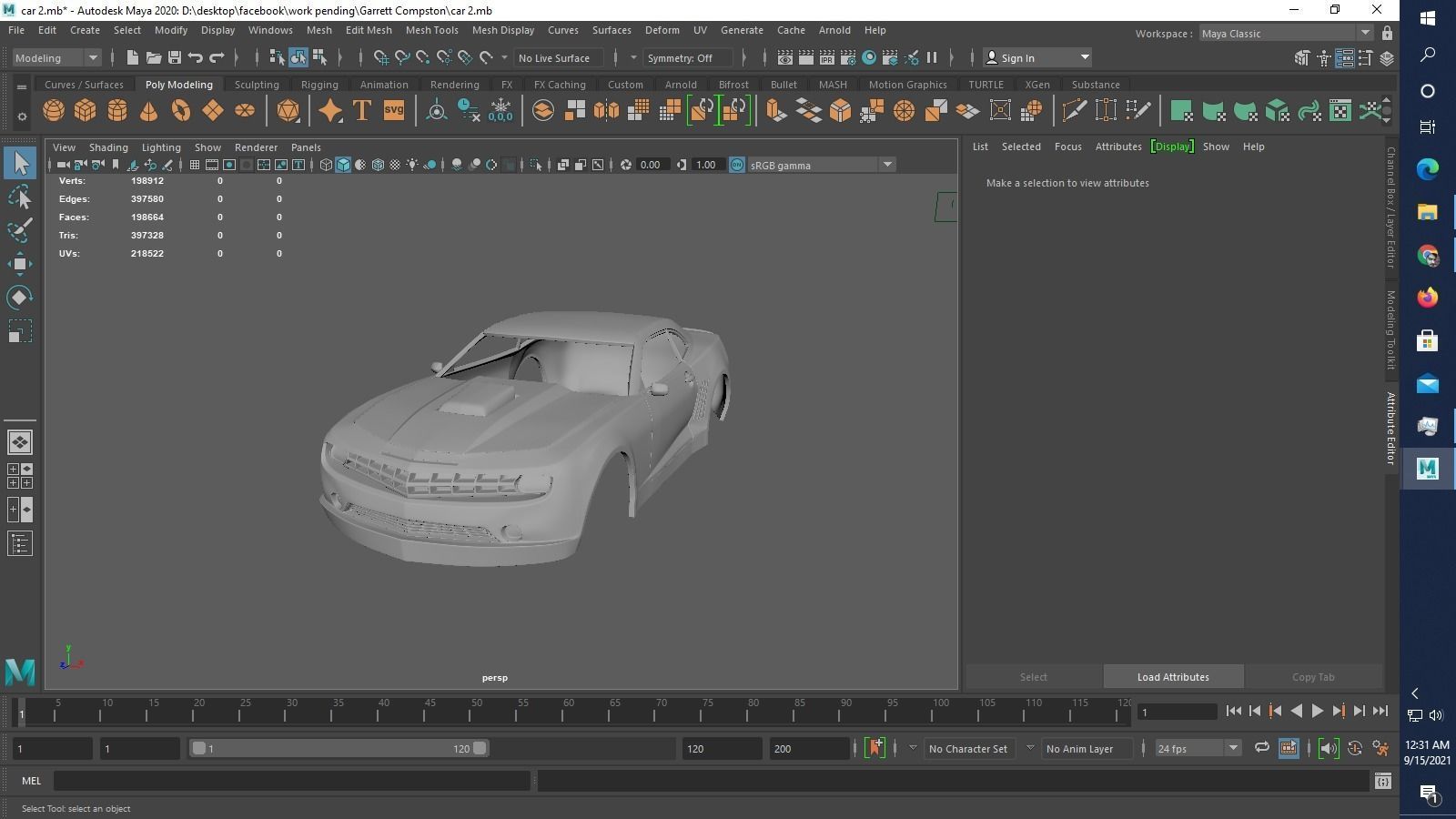1456x819 pixels.
Task: Open the Edit Mesh menu
Action: (x=369, y=30)
